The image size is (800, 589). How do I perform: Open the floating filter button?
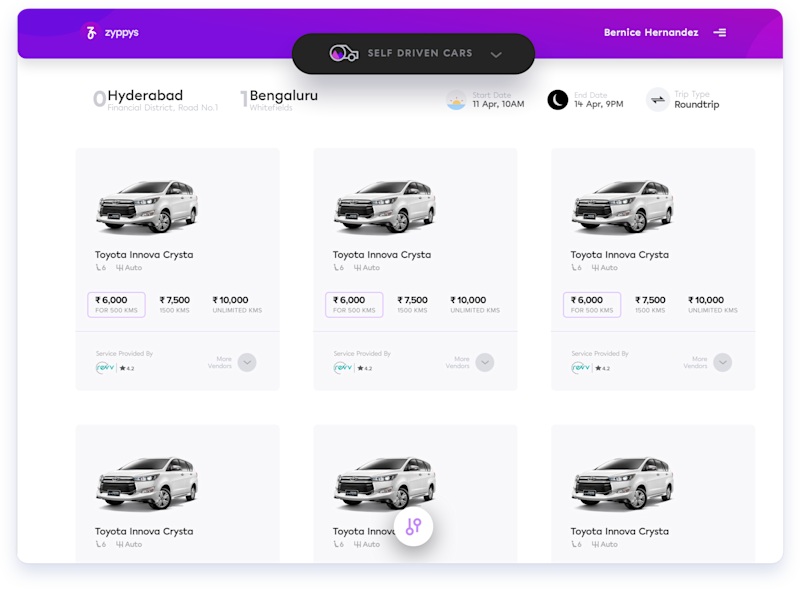(413, 526)
